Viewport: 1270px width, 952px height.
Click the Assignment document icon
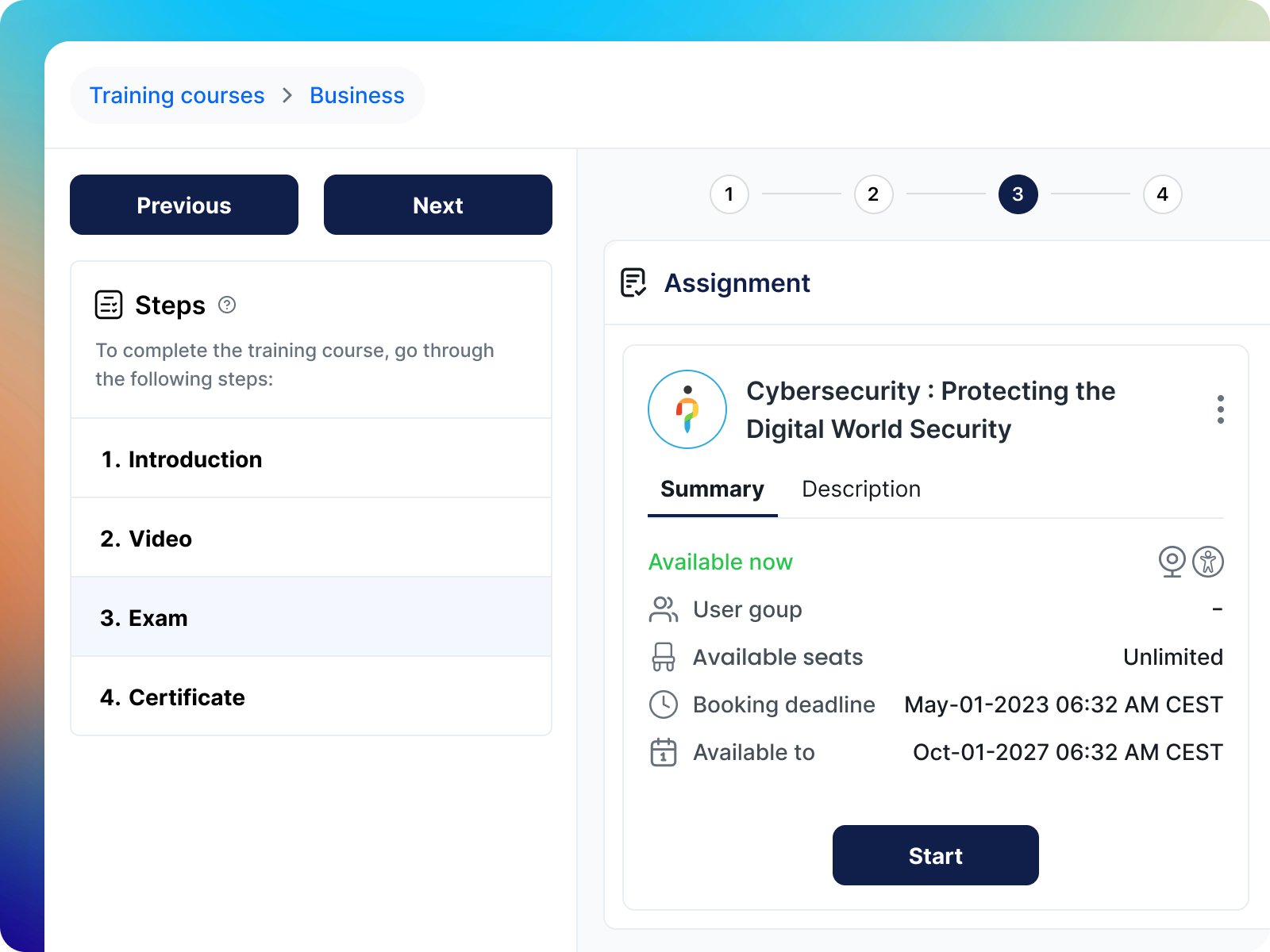coord(633,282)
